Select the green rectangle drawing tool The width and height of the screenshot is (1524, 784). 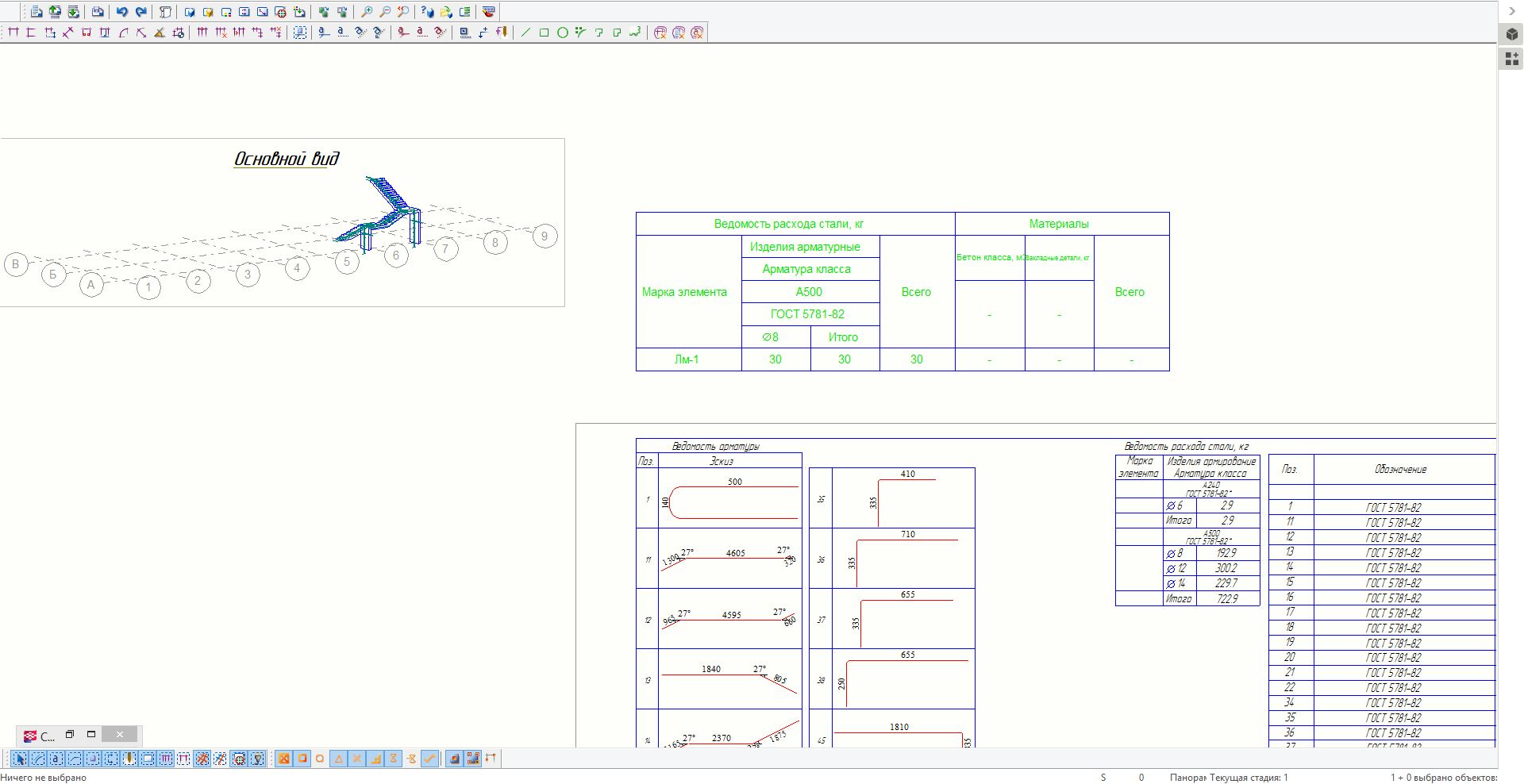tap(544, 33)
